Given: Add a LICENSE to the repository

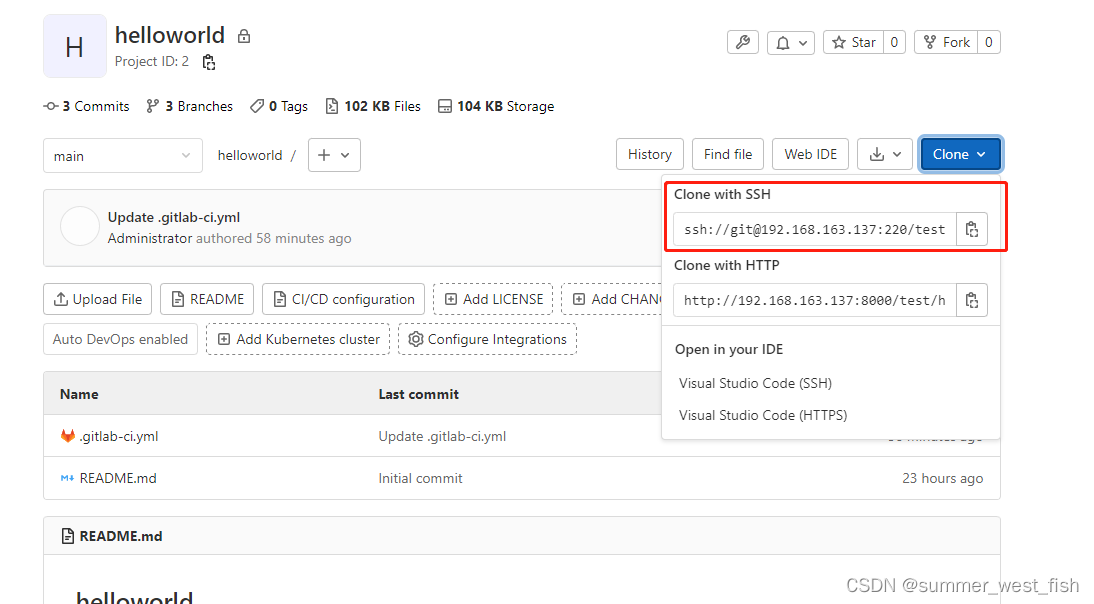Looking at the screenshot, I should (492, 298).
